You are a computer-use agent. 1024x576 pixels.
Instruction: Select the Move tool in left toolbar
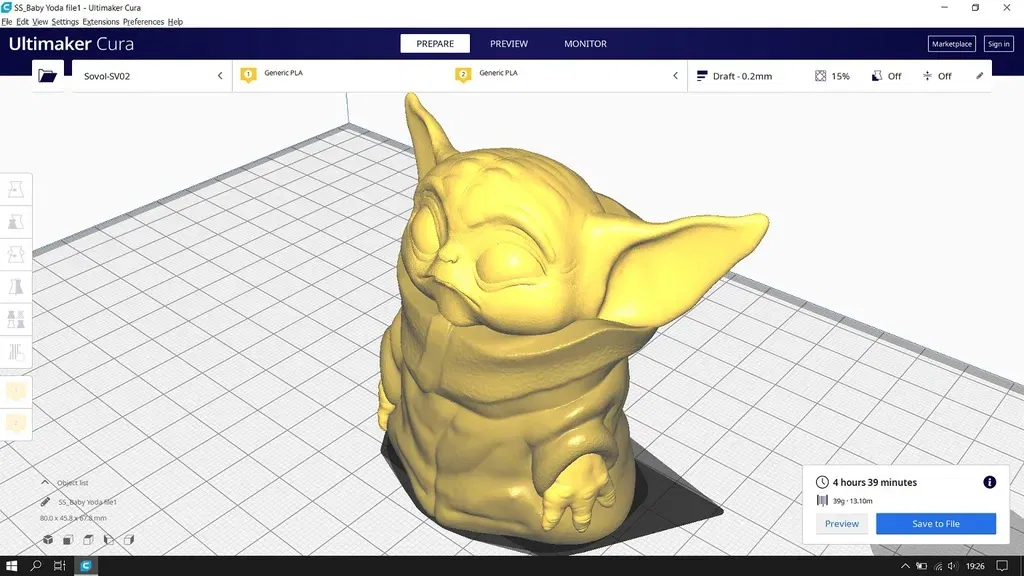(x=15, y=188)
